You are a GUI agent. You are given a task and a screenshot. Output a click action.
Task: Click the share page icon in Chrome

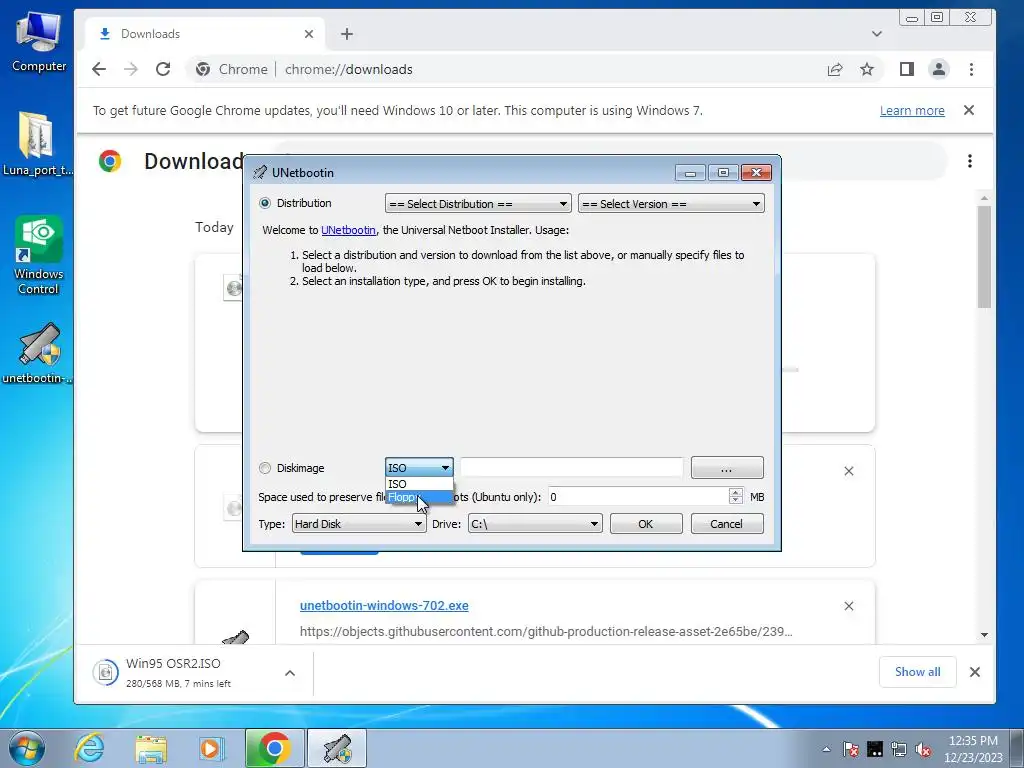click(835, 69)
